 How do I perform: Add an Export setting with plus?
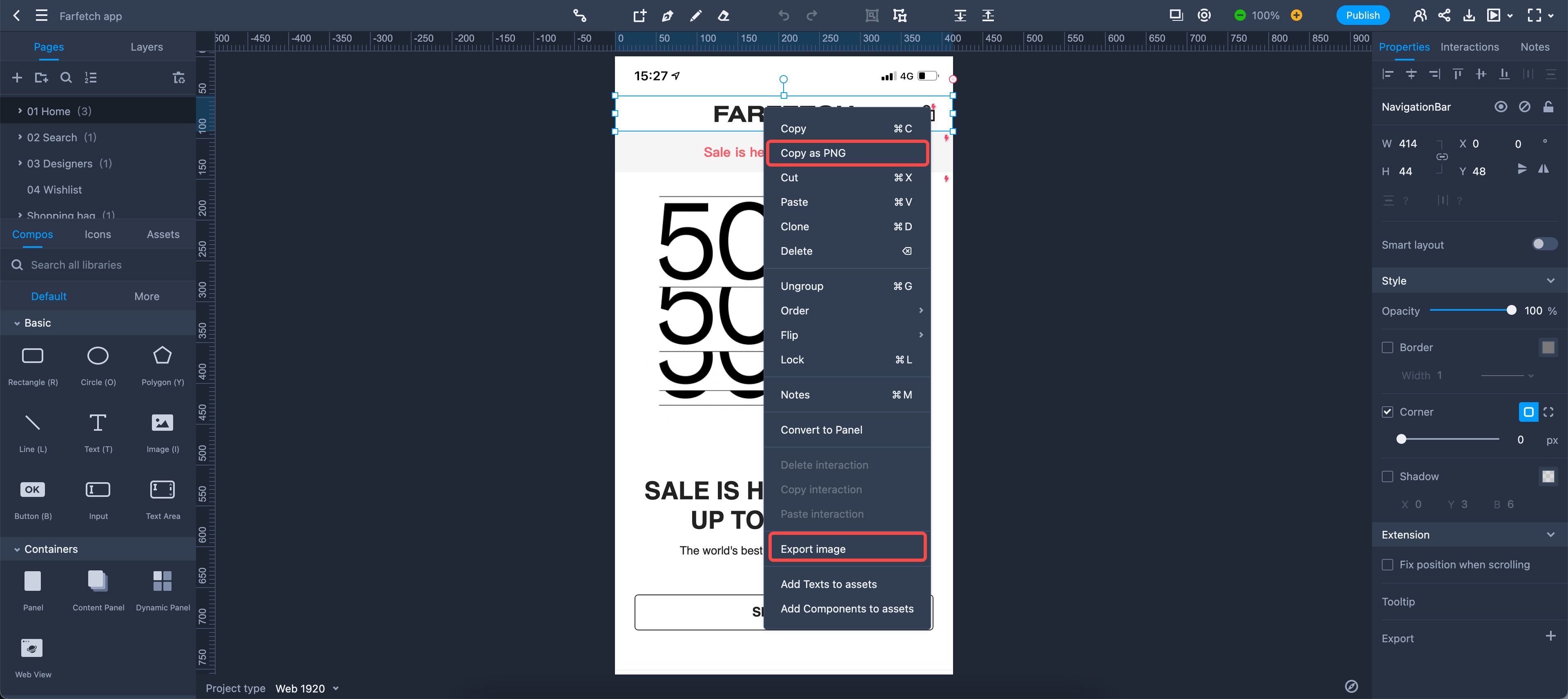click(x=1550, y=636)
